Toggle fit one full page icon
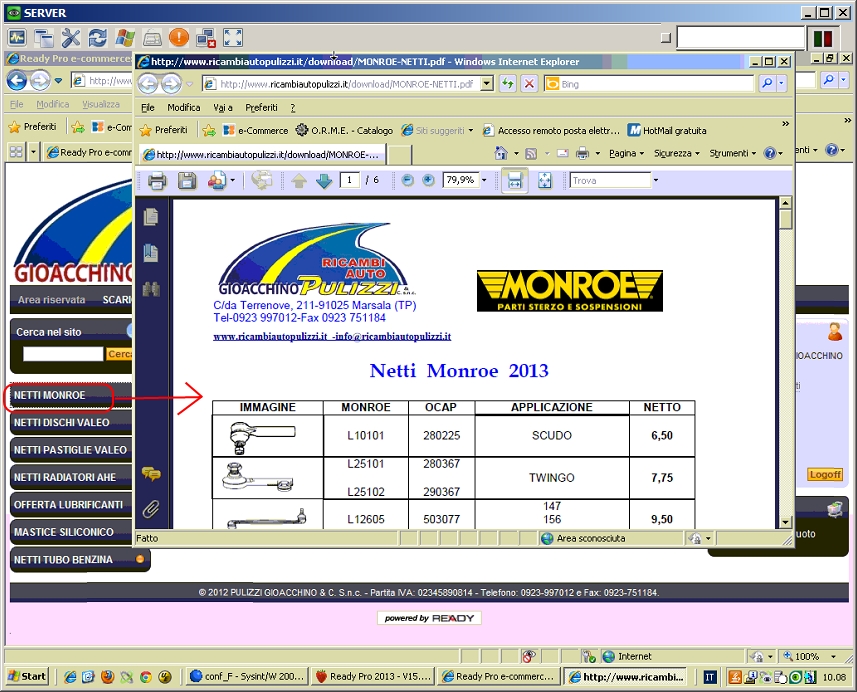The height and width of the screenshot is (692, 857). pos(545,180)
